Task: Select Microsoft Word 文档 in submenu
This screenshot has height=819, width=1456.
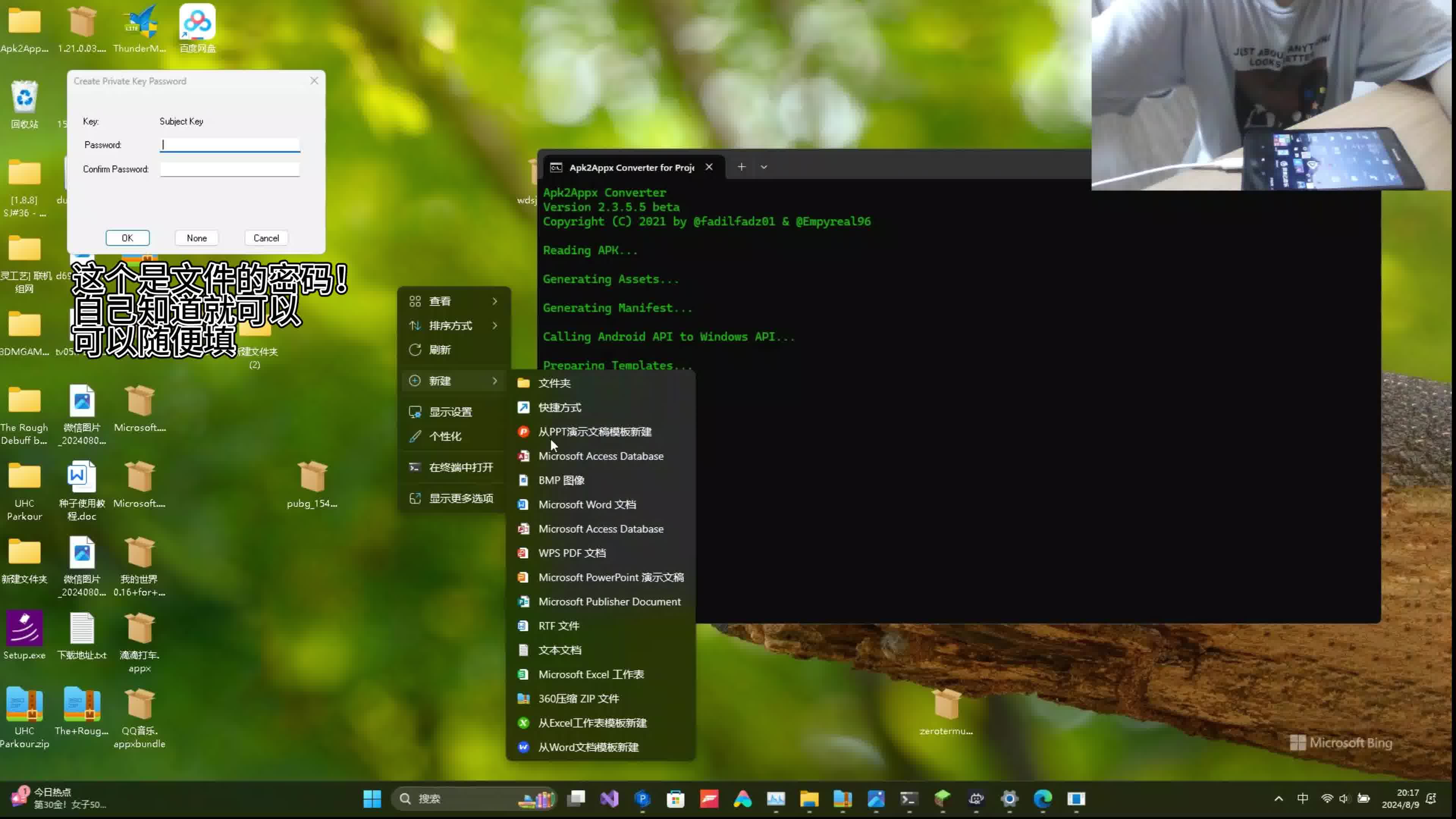Action: pyautogui.click(x=600, y=505)
